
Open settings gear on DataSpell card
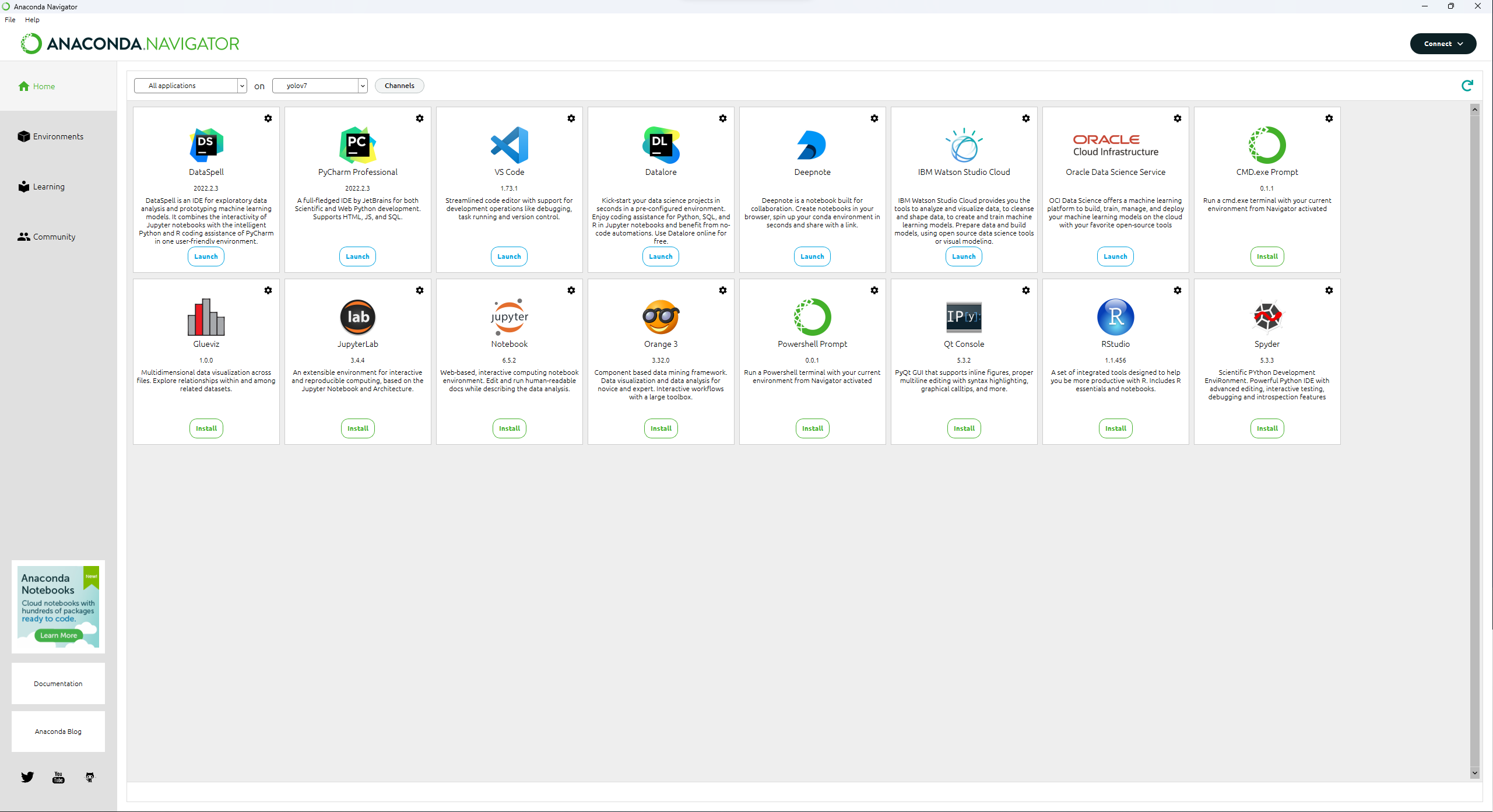(x=268, y=118)
